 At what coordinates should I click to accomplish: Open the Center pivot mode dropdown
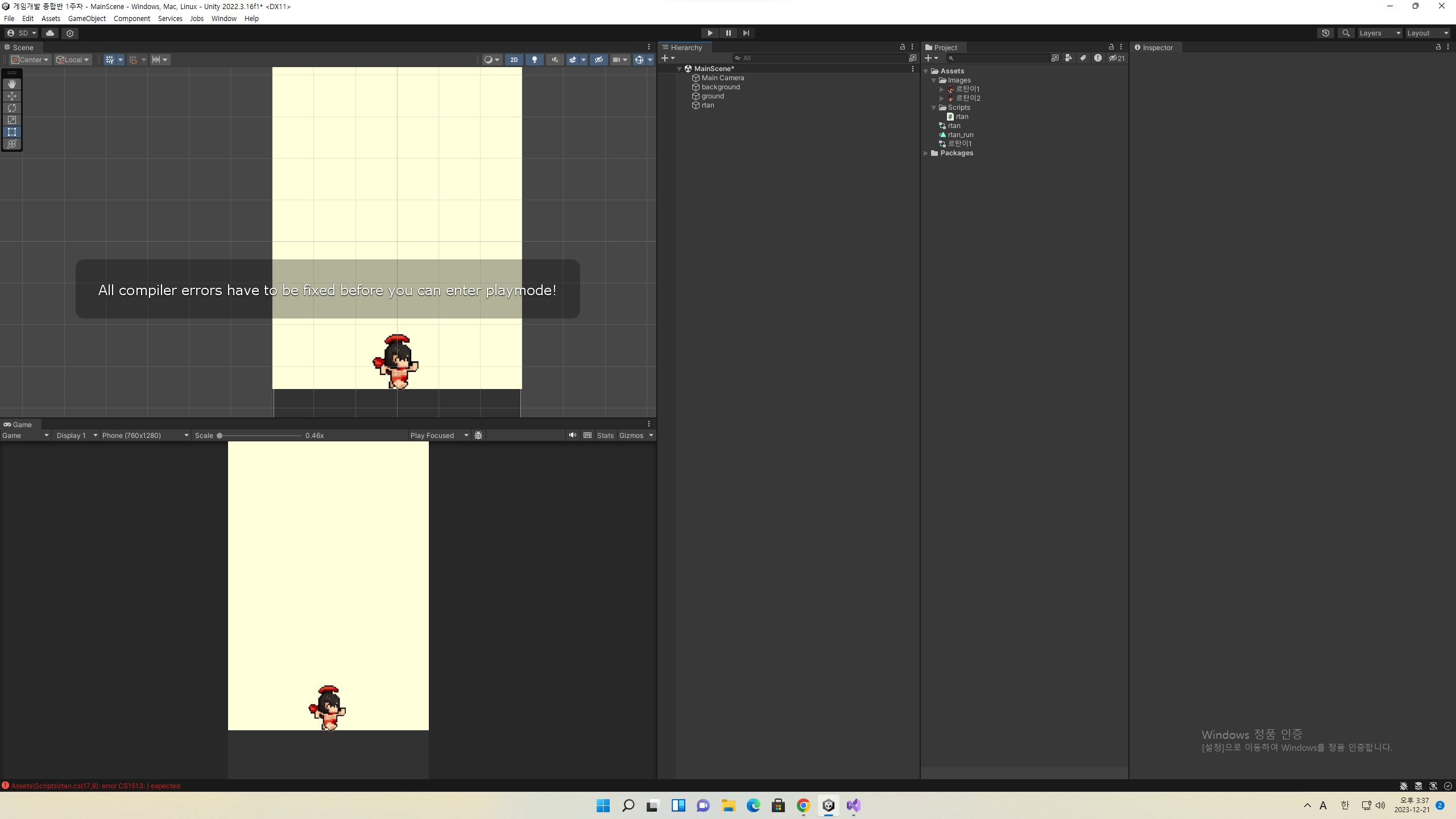click(x=30, y=60)
